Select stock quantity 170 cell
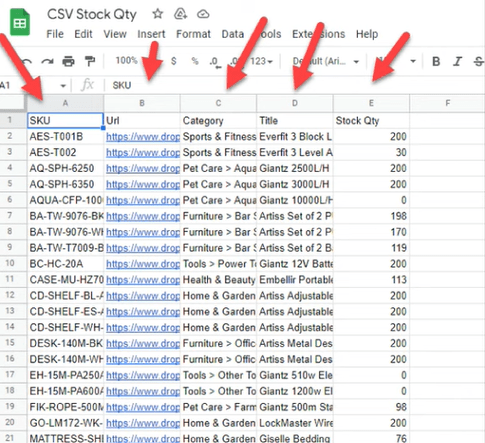The width and height of the screenshot is (485, 443). (371, 232)
